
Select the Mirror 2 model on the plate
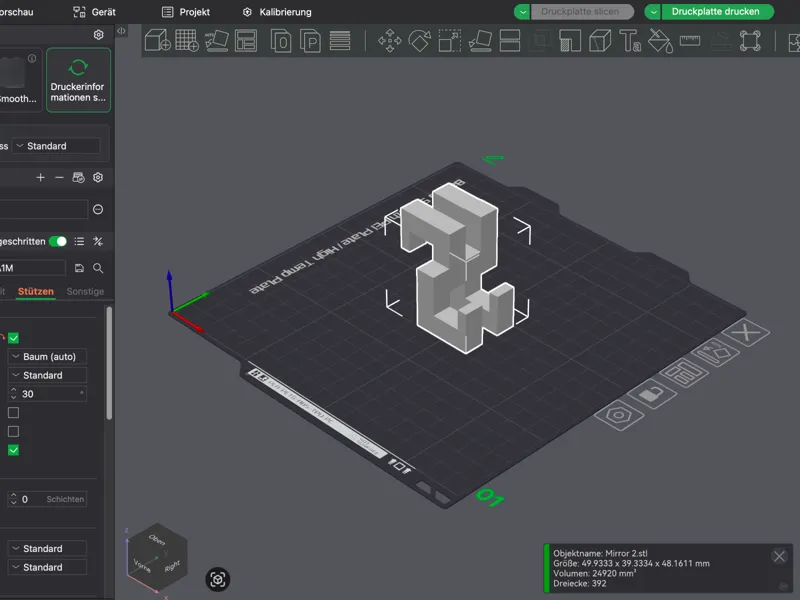click(457, 268)
